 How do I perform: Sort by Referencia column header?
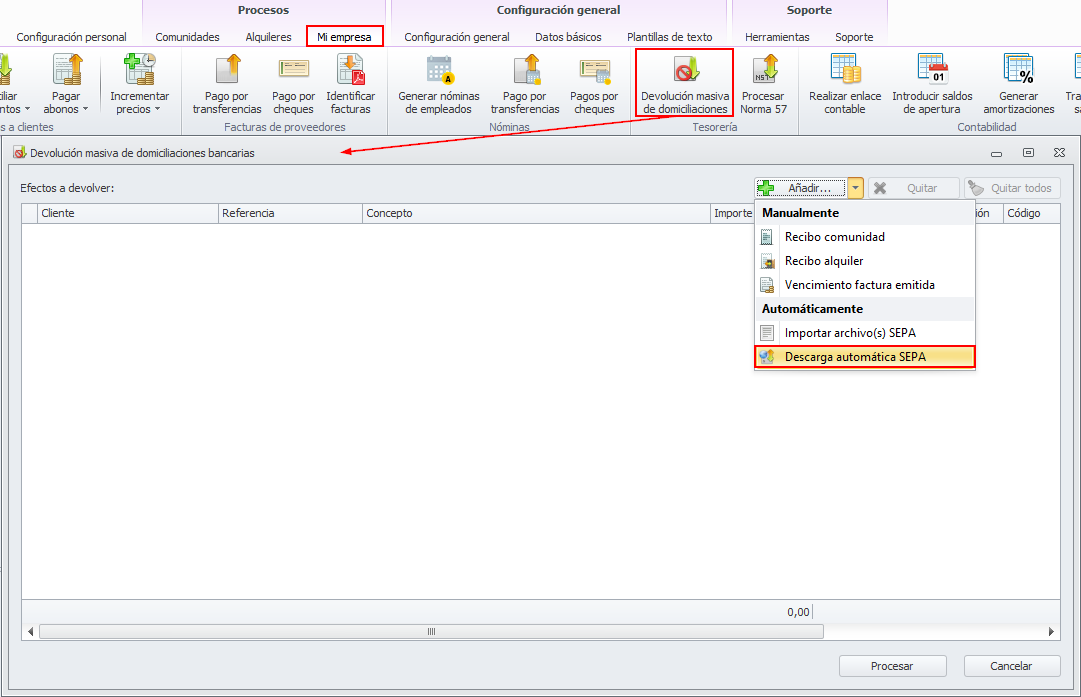click(290, 214)
